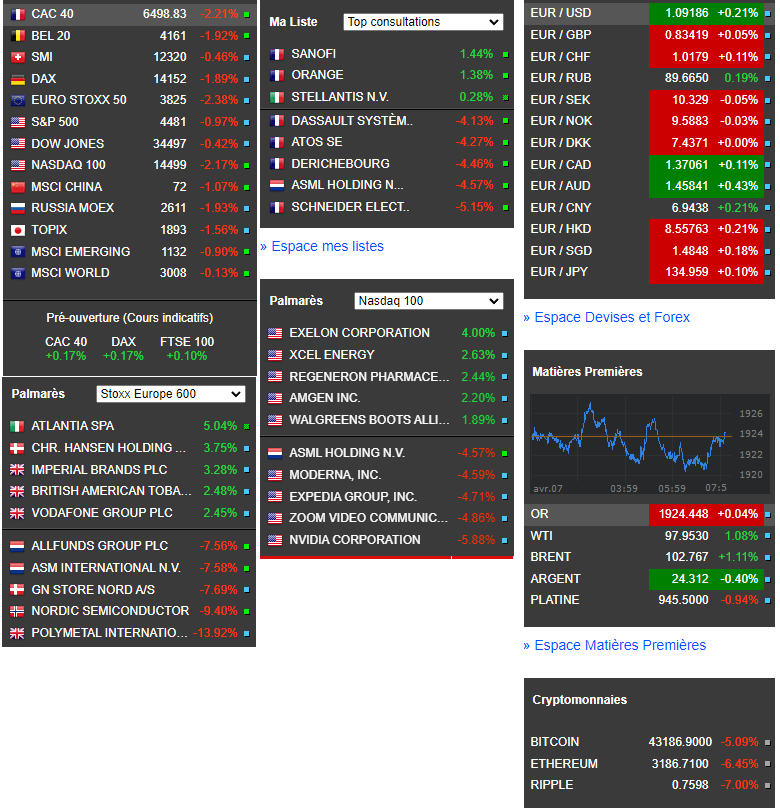Open the ETHEREUM cryptocurrency row

click(649, 764)
